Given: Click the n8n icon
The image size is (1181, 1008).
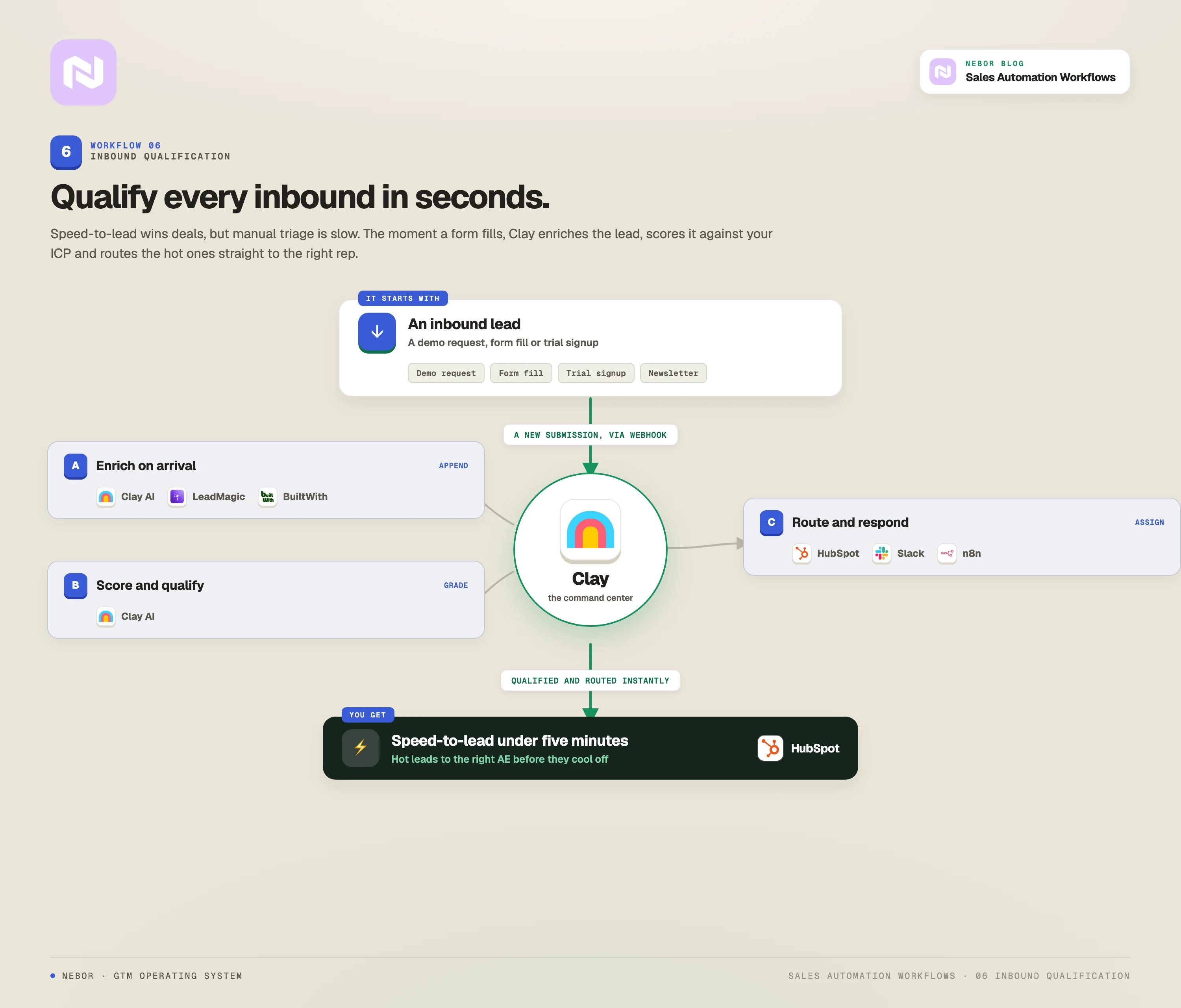Looking at the screenshot, I should click(947, 554).
